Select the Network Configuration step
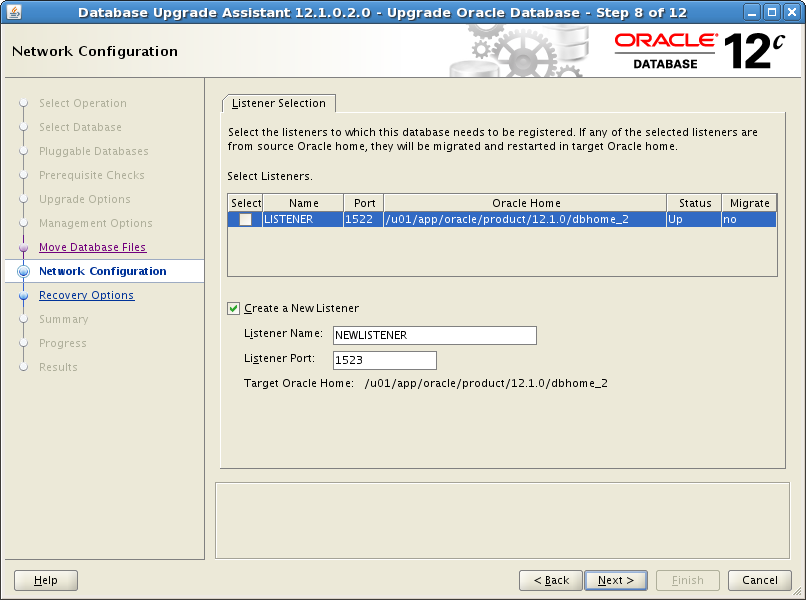 tap(103, 271)
